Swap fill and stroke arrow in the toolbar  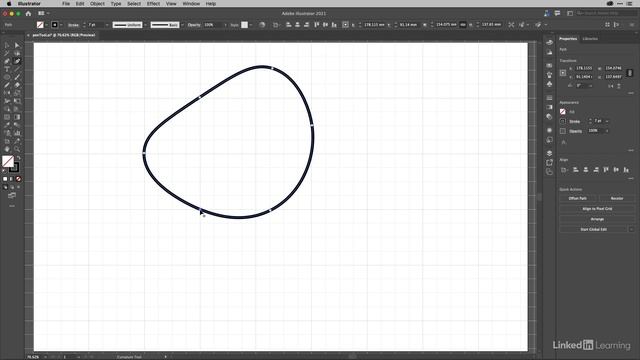(x=18, y=158)
